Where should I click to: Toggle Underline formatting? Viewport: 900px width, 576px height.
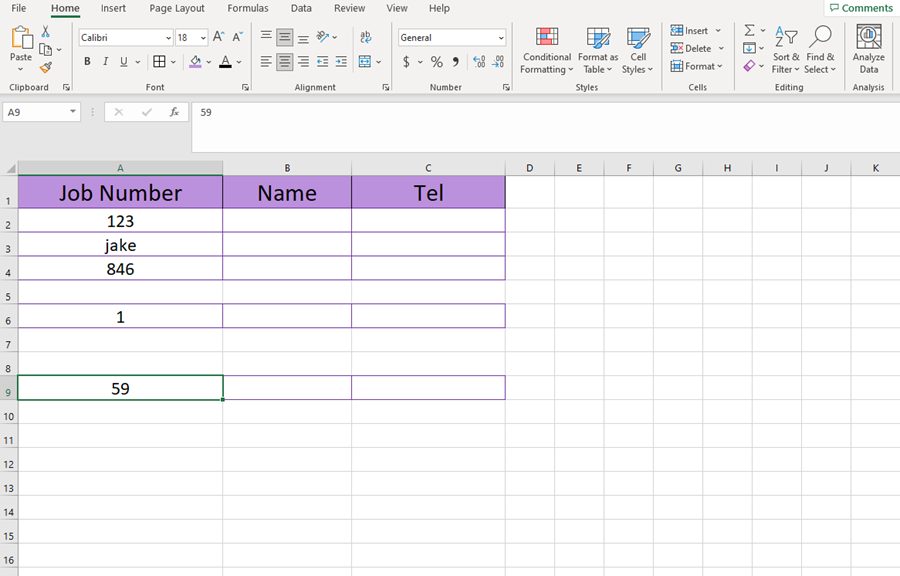pyautogui.click(x=123, y=61)
